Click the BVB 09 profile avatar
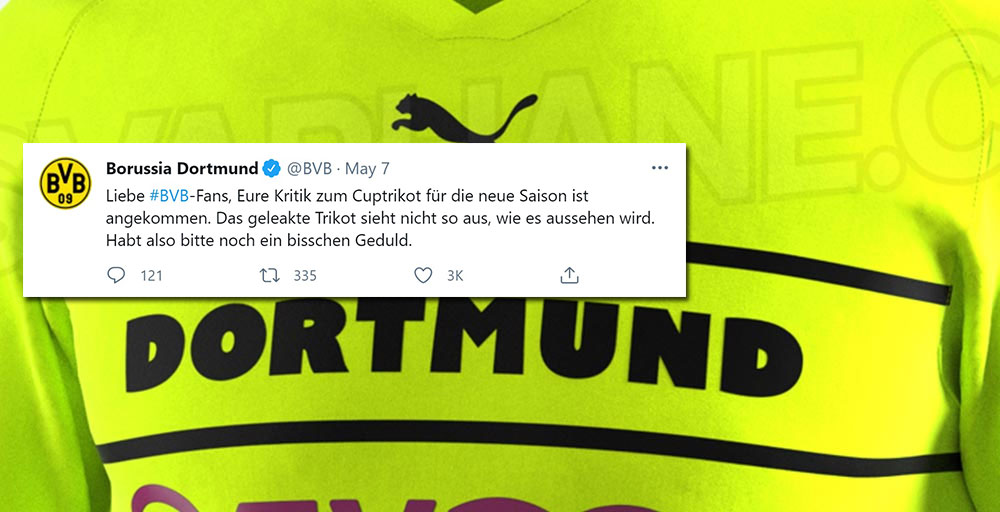Image resolution: width=1000 pixels, height=512 pixels. (x=66, y=184)
